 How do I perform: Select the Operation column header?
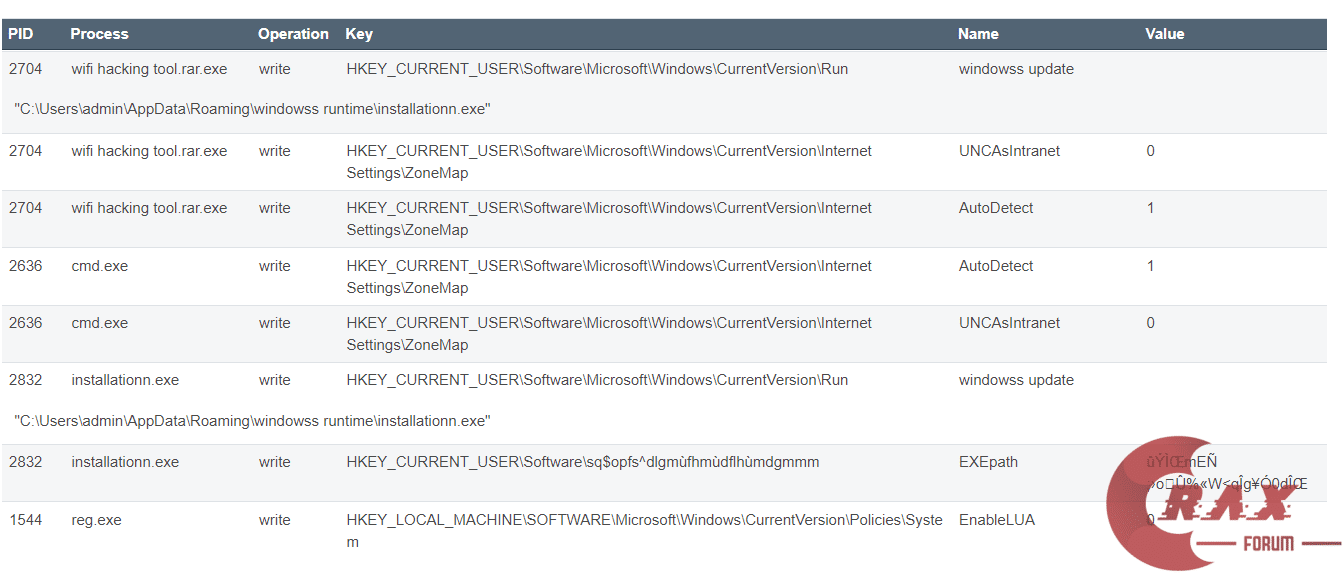coord(293,34)
